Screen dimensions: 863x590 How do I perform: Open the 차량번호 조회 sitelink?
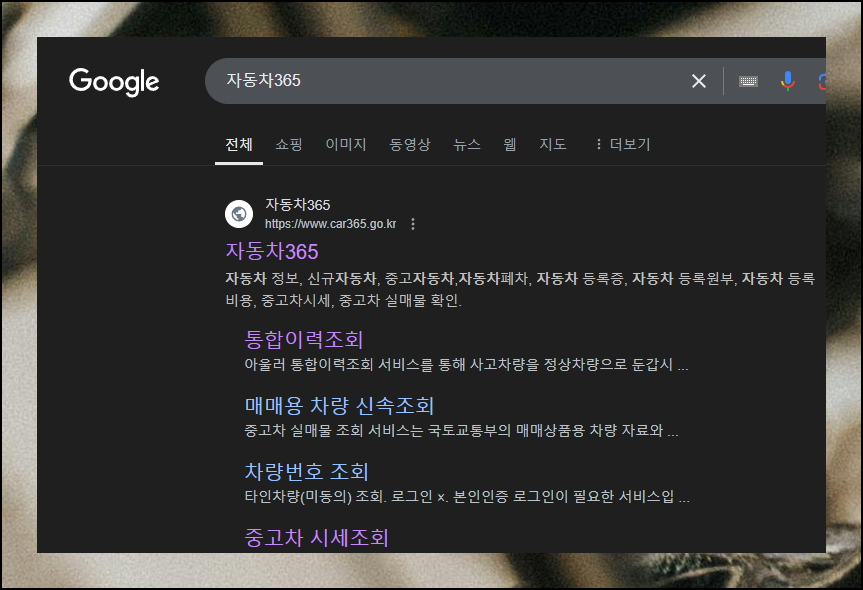click(x=306, y=472)
